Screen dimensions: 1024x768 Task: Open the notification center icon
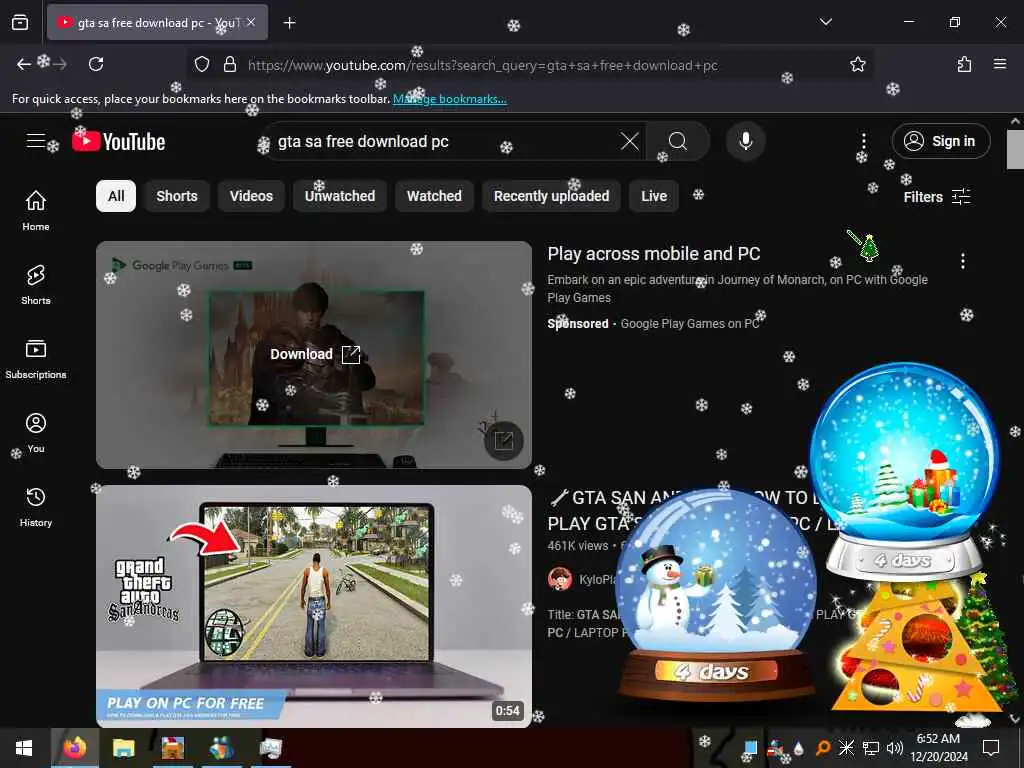[991, 748]
